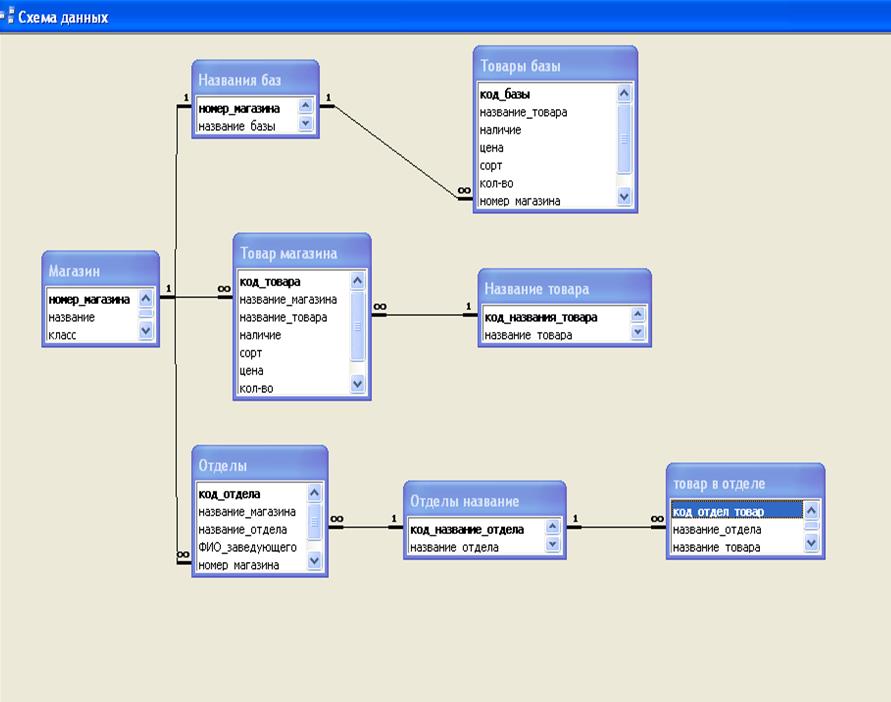Select название товара field in Название товара
This screenshot has width=891, height=702.
556,335
